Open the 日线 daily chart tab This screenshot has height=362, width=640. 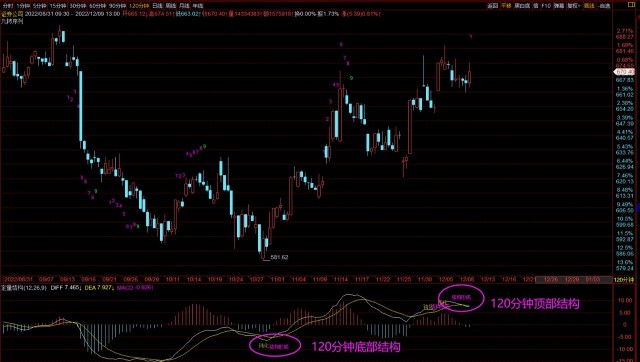(x=157, y=6)
